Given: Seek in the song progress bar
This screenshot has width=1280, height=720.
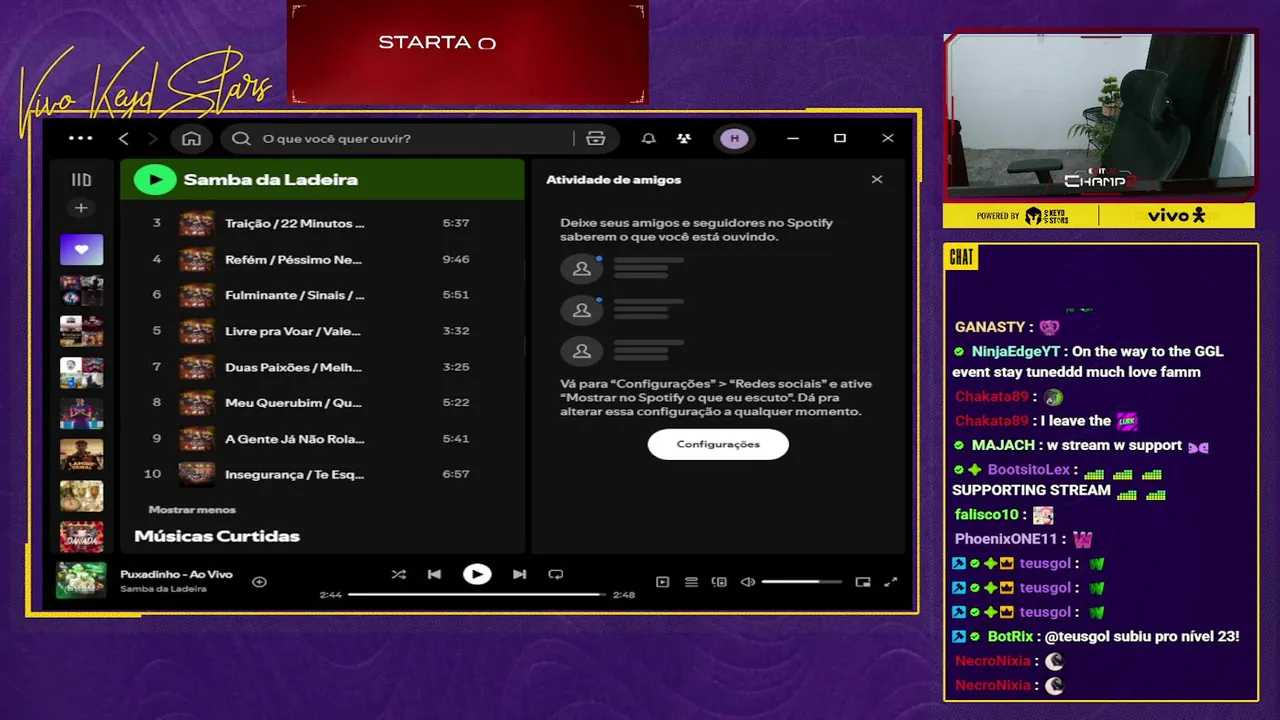Looking at the screenshot, I should tap(477, 594).
